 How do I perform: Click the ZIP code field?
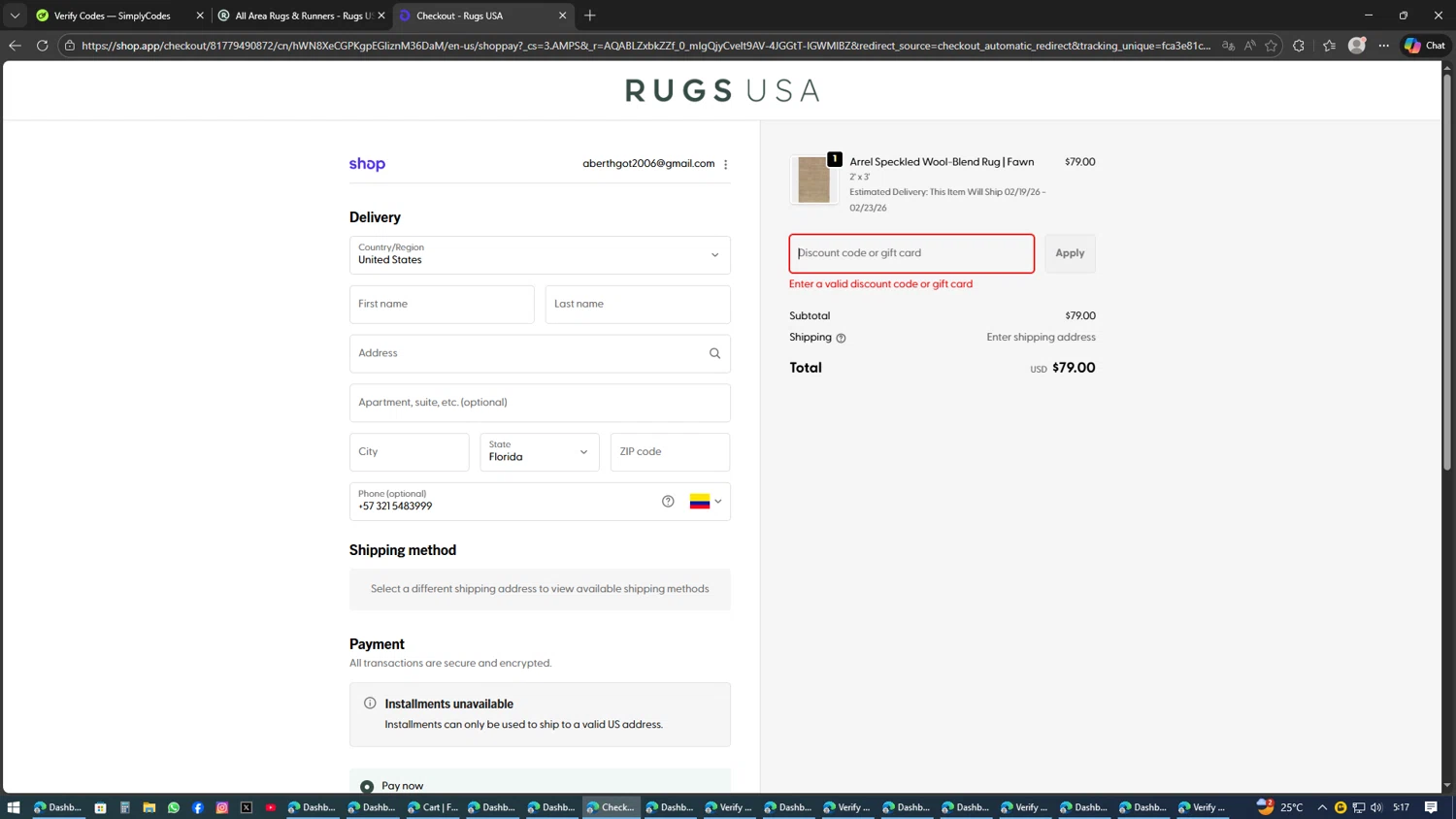coord(670,452)
